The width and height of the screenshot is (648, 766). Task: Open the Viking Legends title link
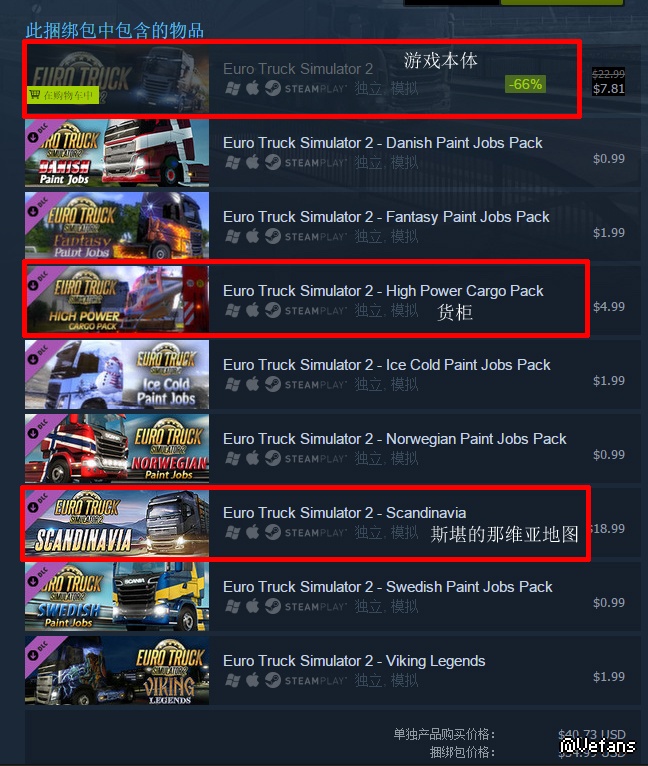pos(354,661)
